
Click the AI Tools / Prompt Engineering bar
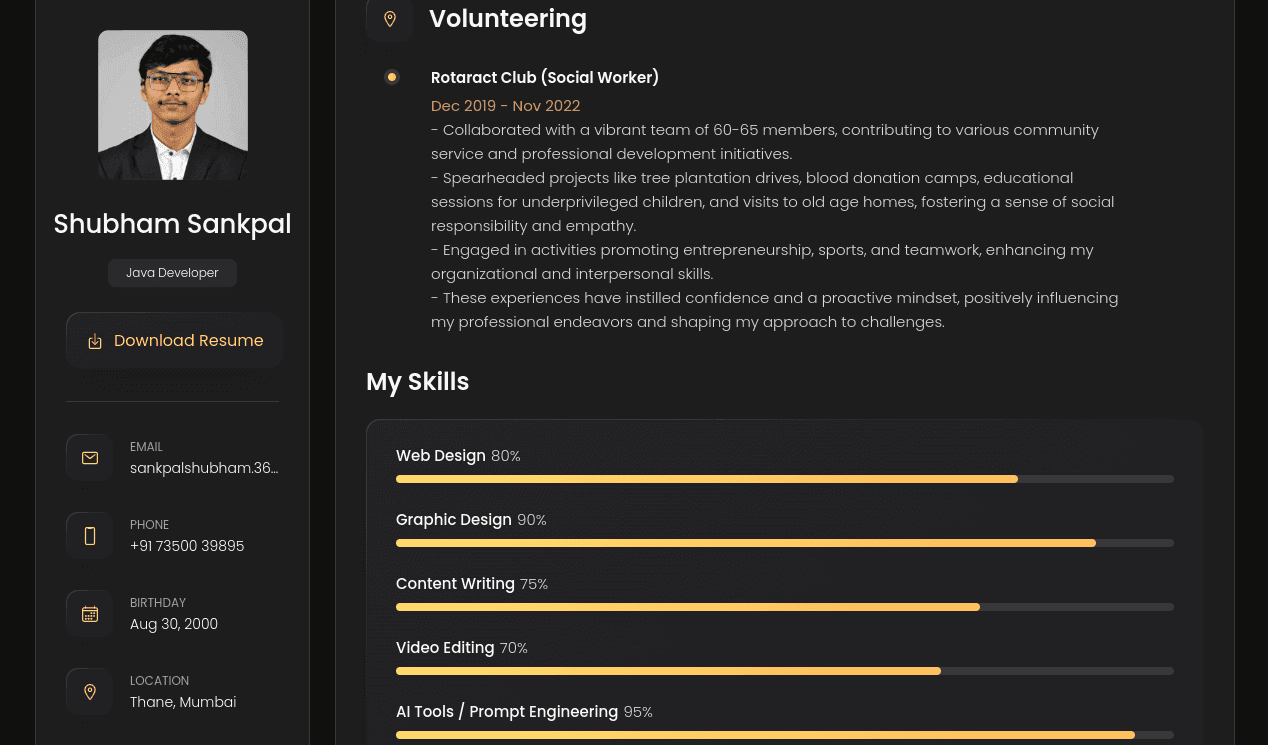(x=785, y=735)
